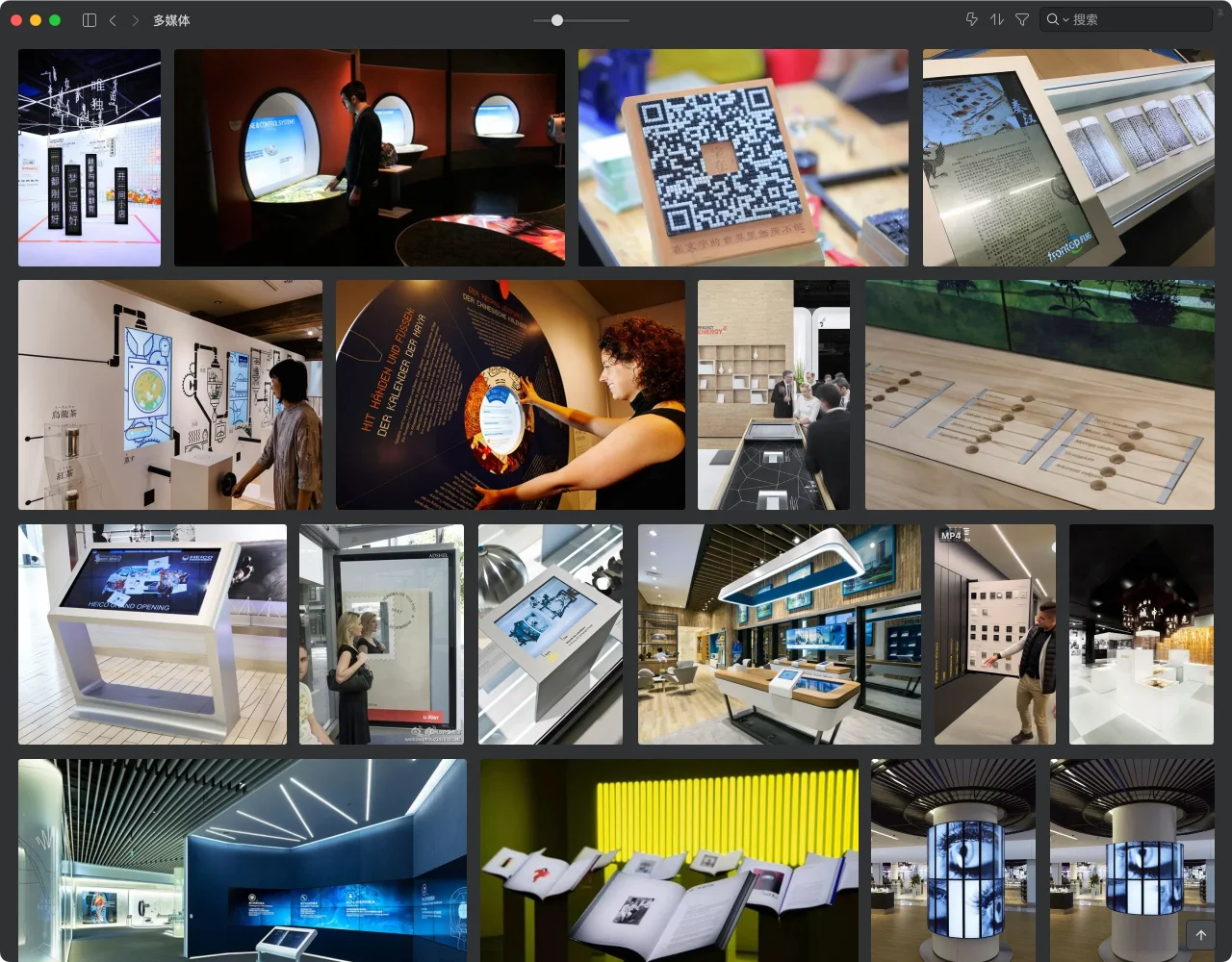Viewport: 1232px width, 962px height.
Task: Go back with the left chevron
Action: pos(113,20)
